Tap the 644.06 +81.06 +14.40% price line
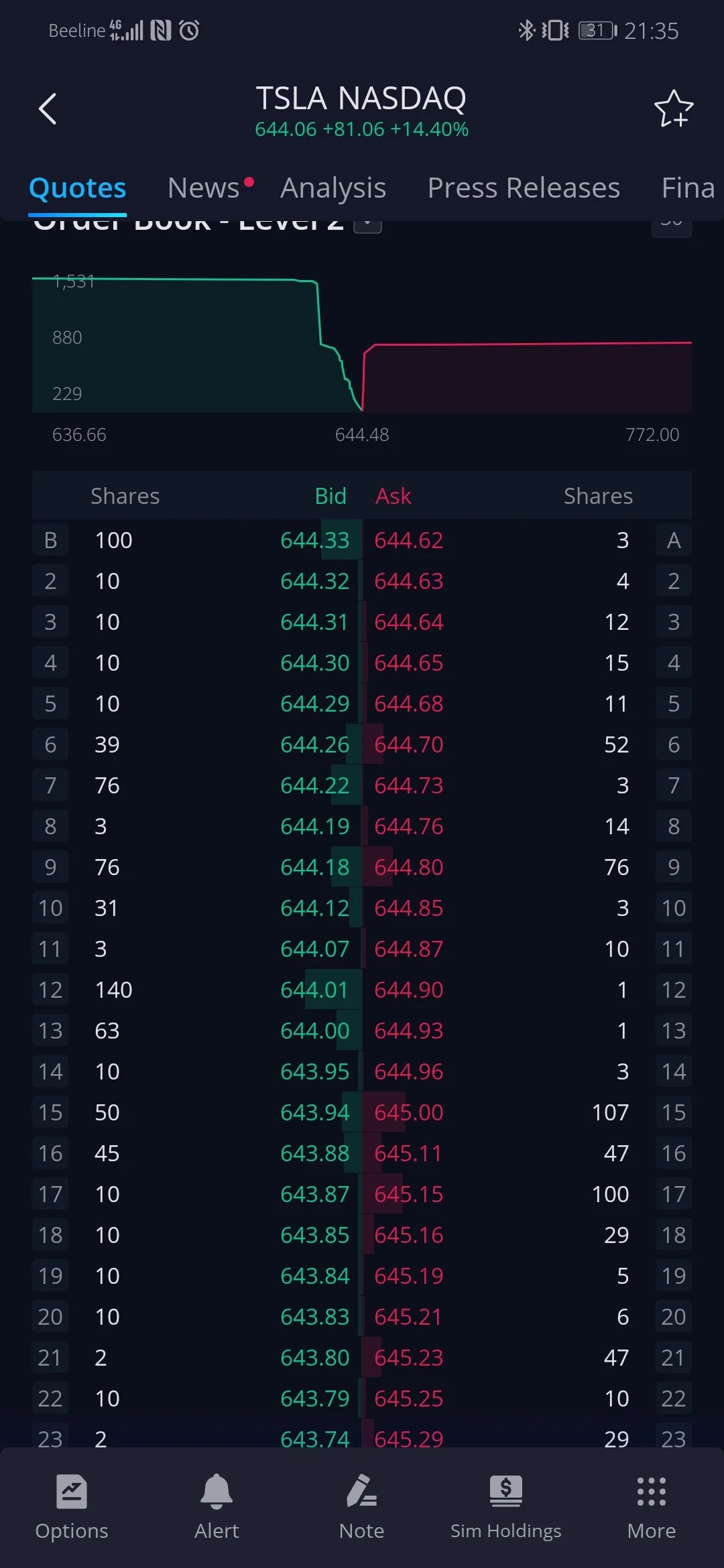This screenshot has height=1568, width=724. [361, 129]
